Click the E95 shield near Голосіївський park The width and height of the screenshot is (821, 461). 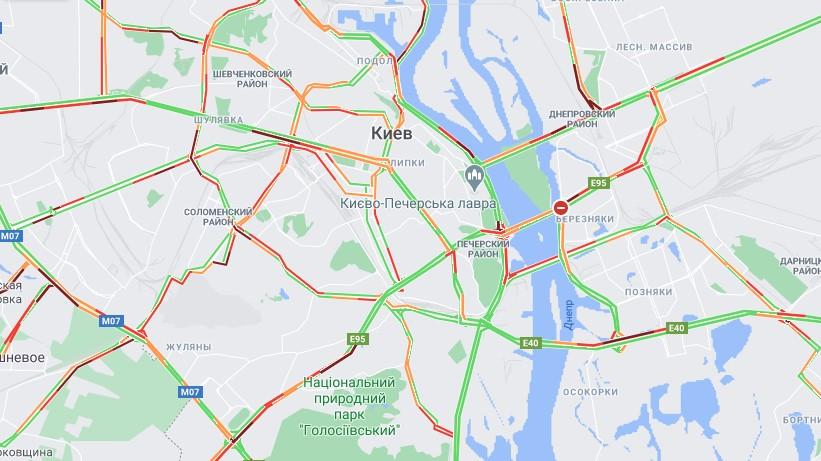[358, 339]
